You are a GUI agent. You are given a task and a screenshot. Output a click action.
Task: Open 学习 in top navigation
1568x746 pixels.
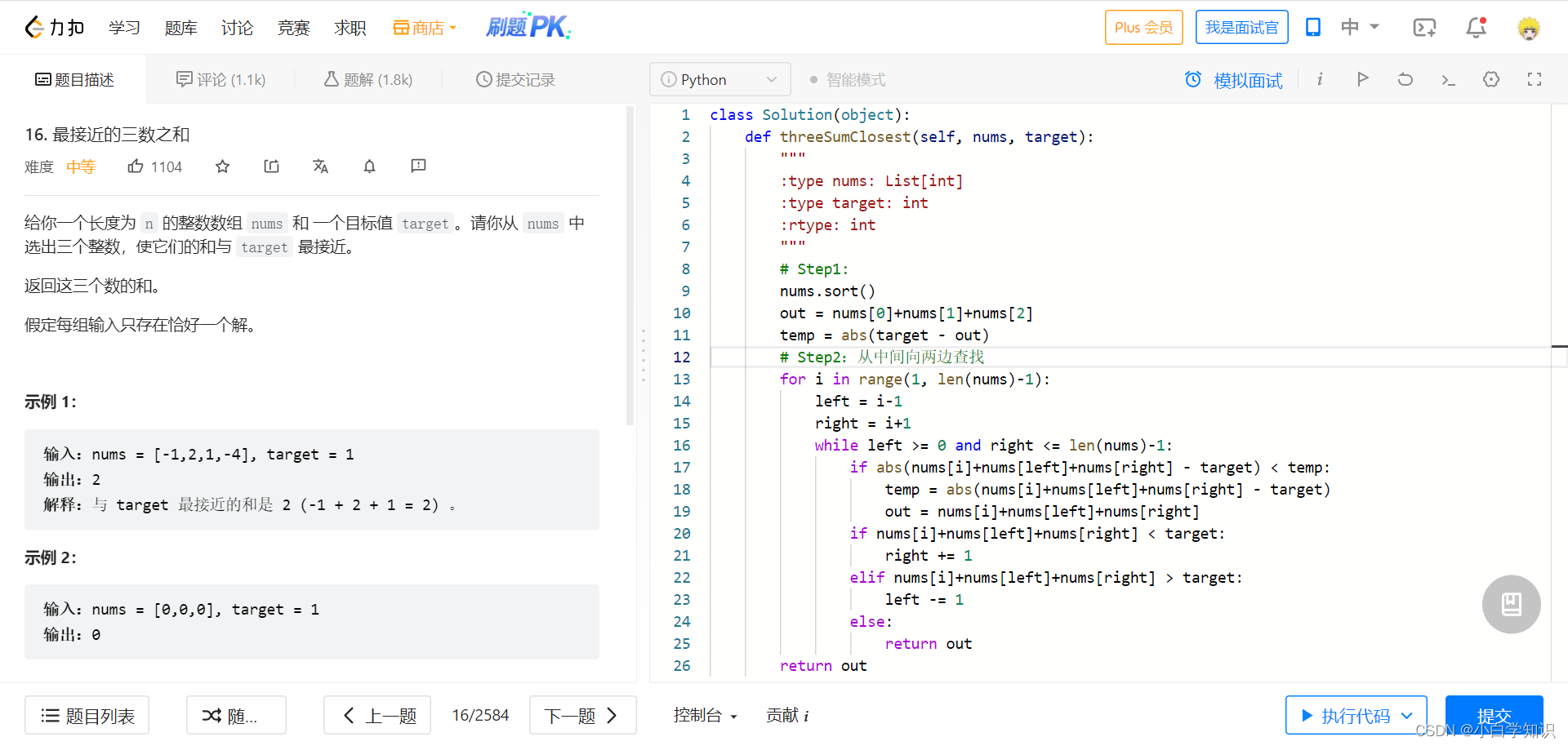click(x=124, y=28)
